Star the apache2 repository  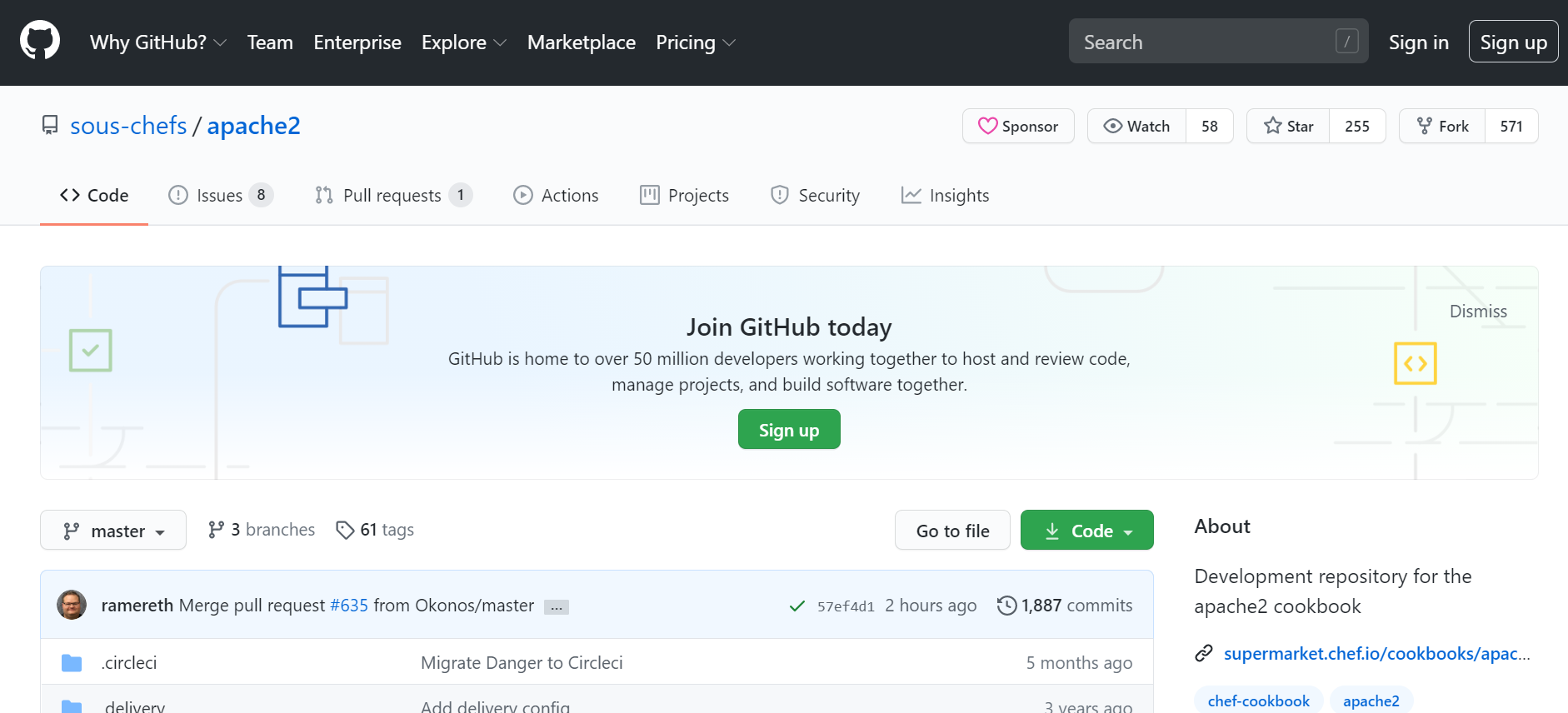[1288, 126]
